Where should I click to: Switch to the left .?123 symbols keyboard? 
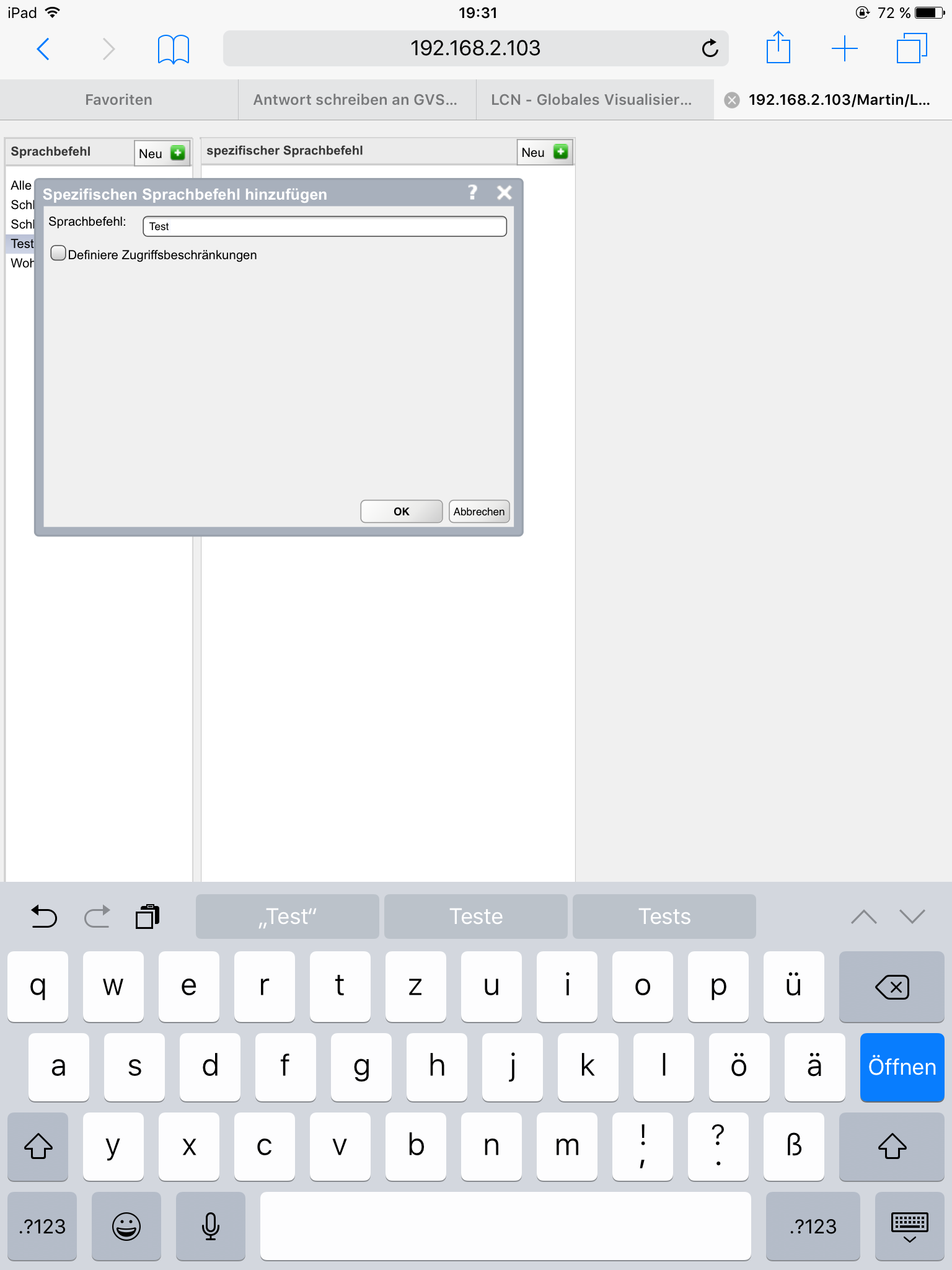(42, 1226)
